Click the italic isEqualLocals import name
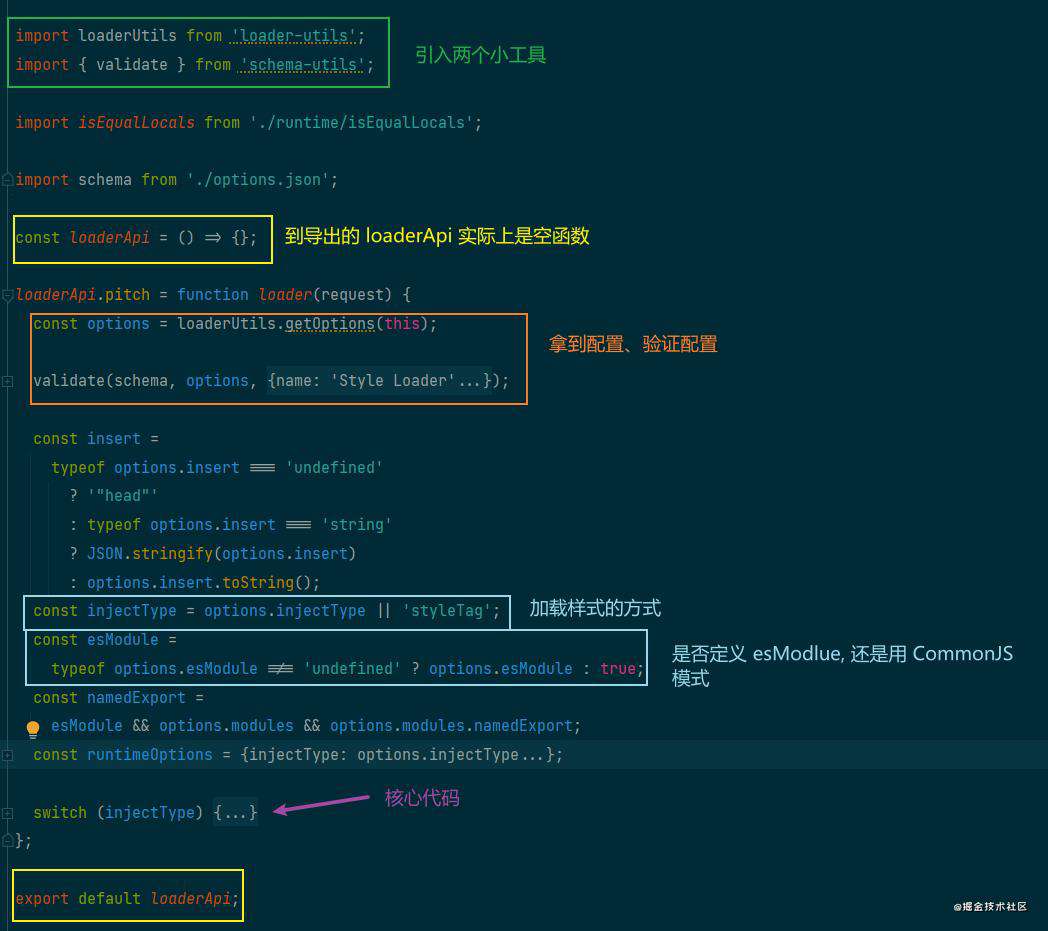Image resolution: width=1048 pixels, height=931 pixels. coord(136,123)
